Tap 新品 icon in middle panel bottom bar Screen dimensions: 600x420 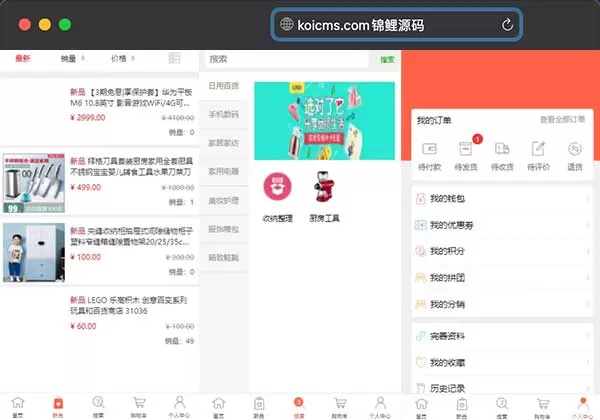259,404
